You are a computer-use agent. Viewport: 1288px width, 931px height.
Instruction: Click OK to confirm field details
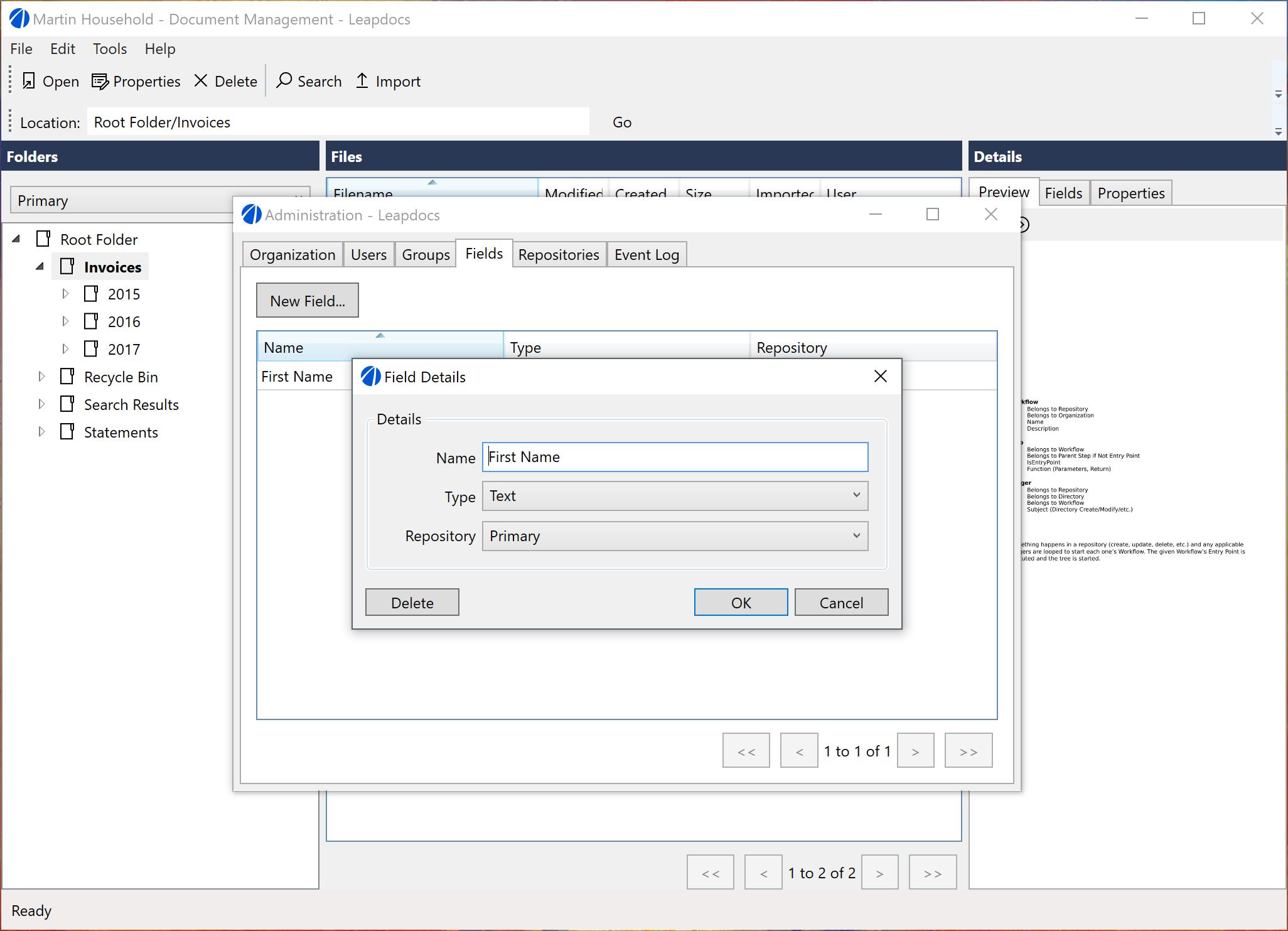pyautogui.click(x=740, y=602)
